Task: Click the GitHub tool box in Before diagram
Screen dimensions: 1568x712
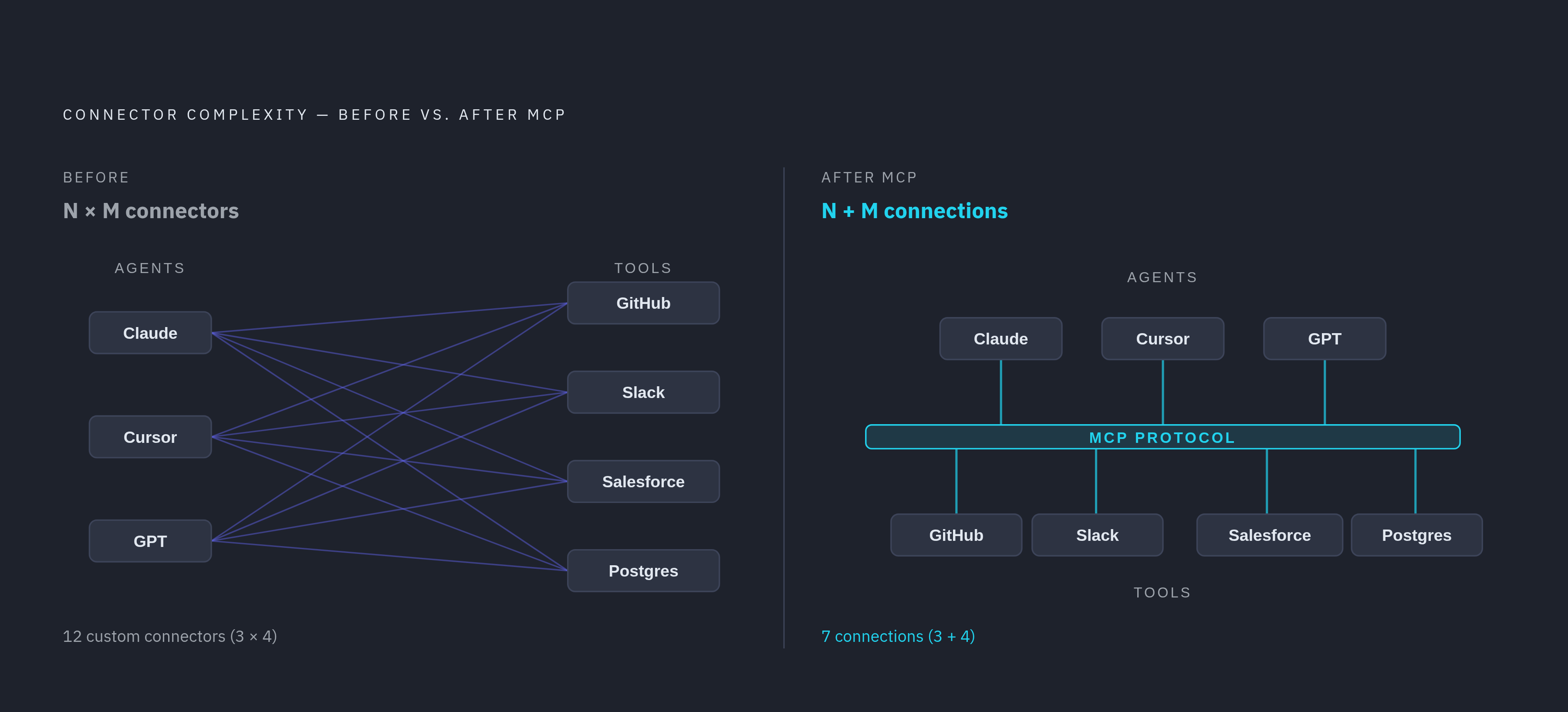Action: pos(643,303)
